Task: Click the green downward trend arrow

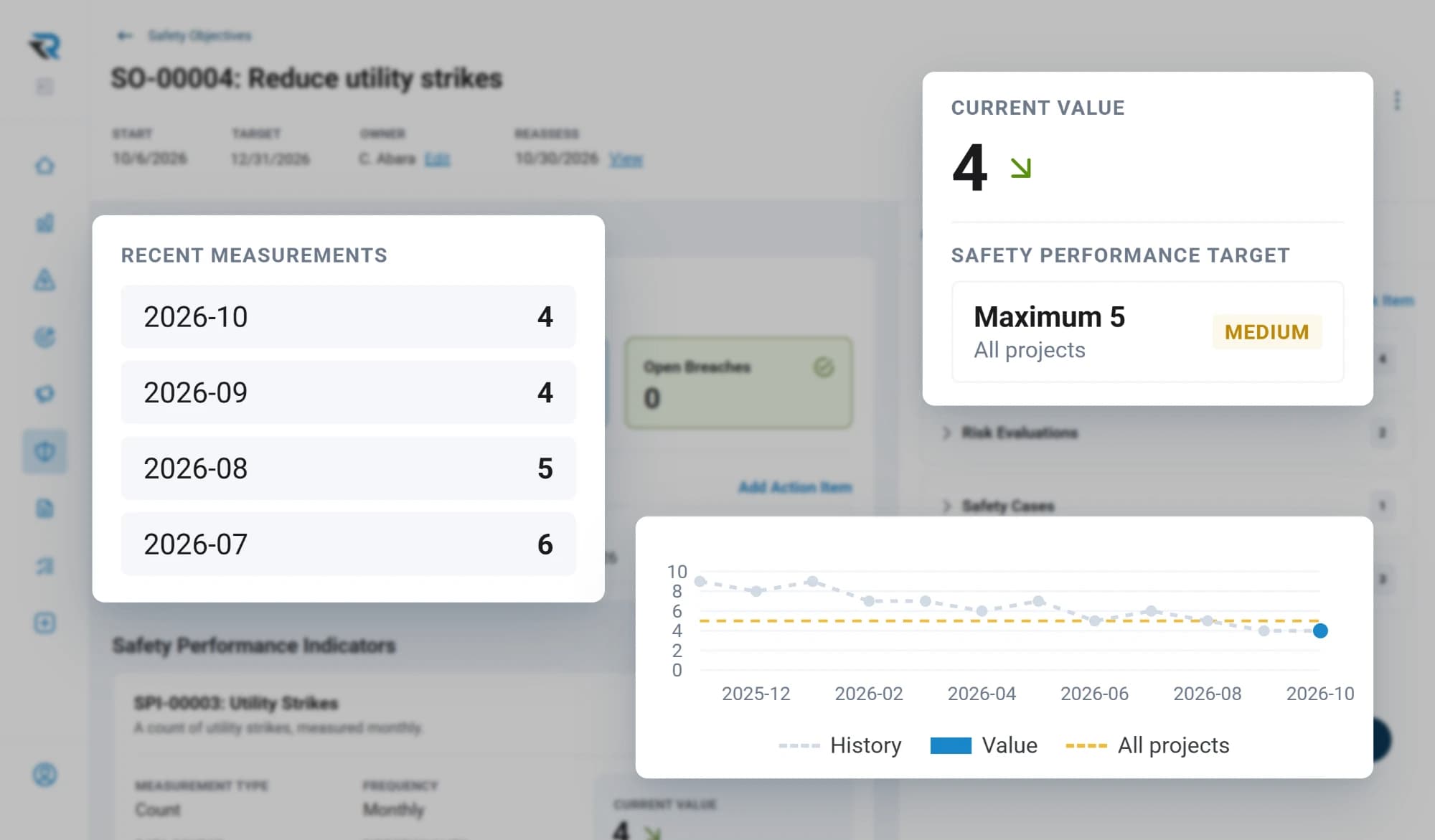Action: click(1020, 168)
